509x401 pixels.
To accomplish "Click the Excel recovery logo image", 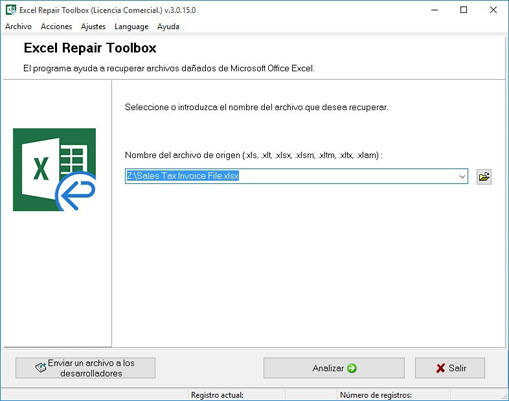I will (x=54, y=170).
